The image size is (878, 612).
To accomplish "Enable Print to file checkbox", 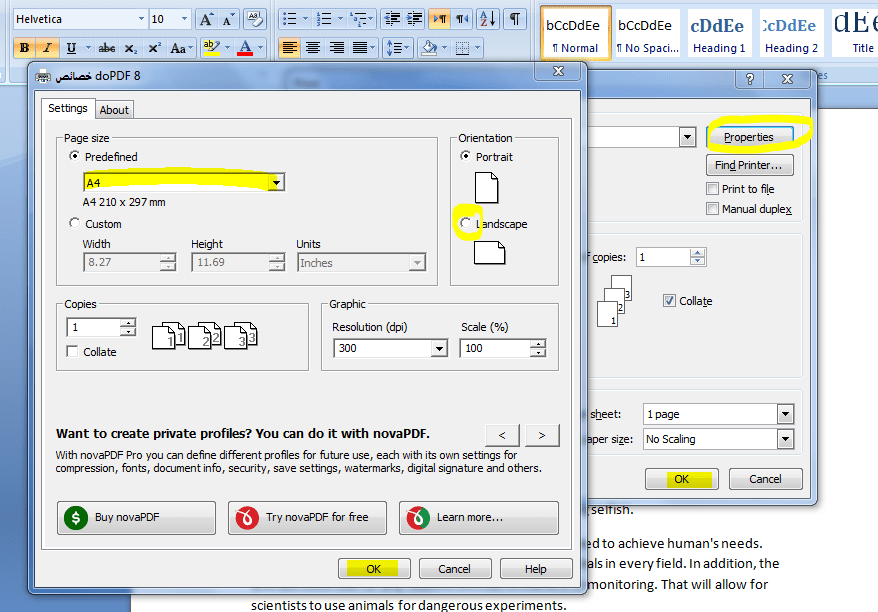I will [712, 189].
